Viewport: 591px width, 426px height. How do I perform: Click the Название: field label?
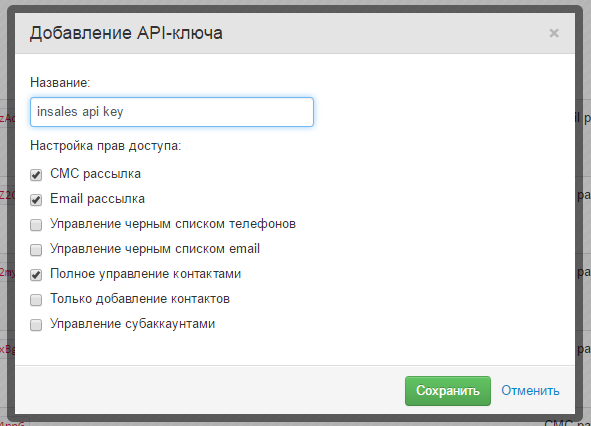click(60, 83)
